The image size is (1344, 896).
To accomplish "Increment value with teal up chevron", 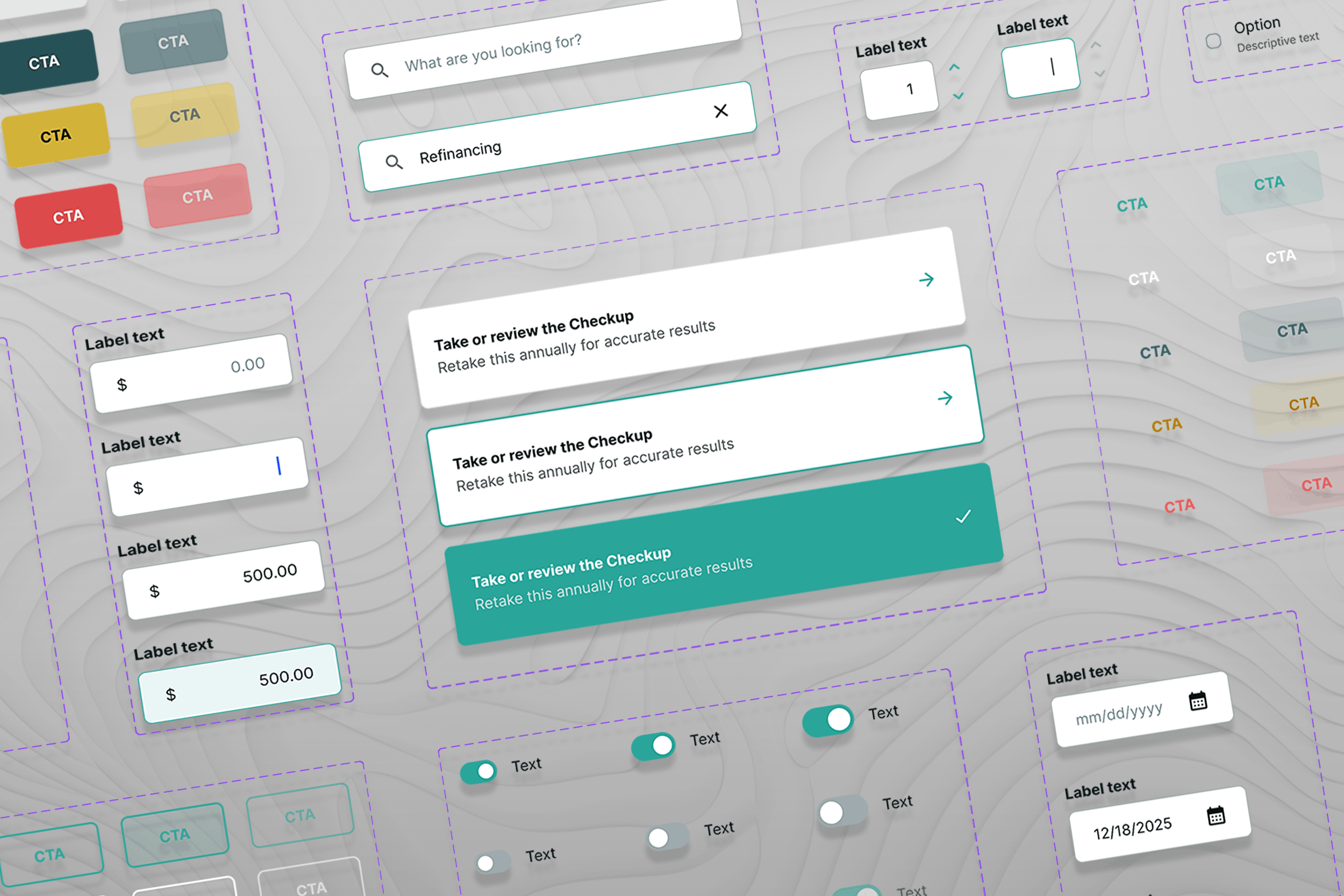I will tap(954, 67).
